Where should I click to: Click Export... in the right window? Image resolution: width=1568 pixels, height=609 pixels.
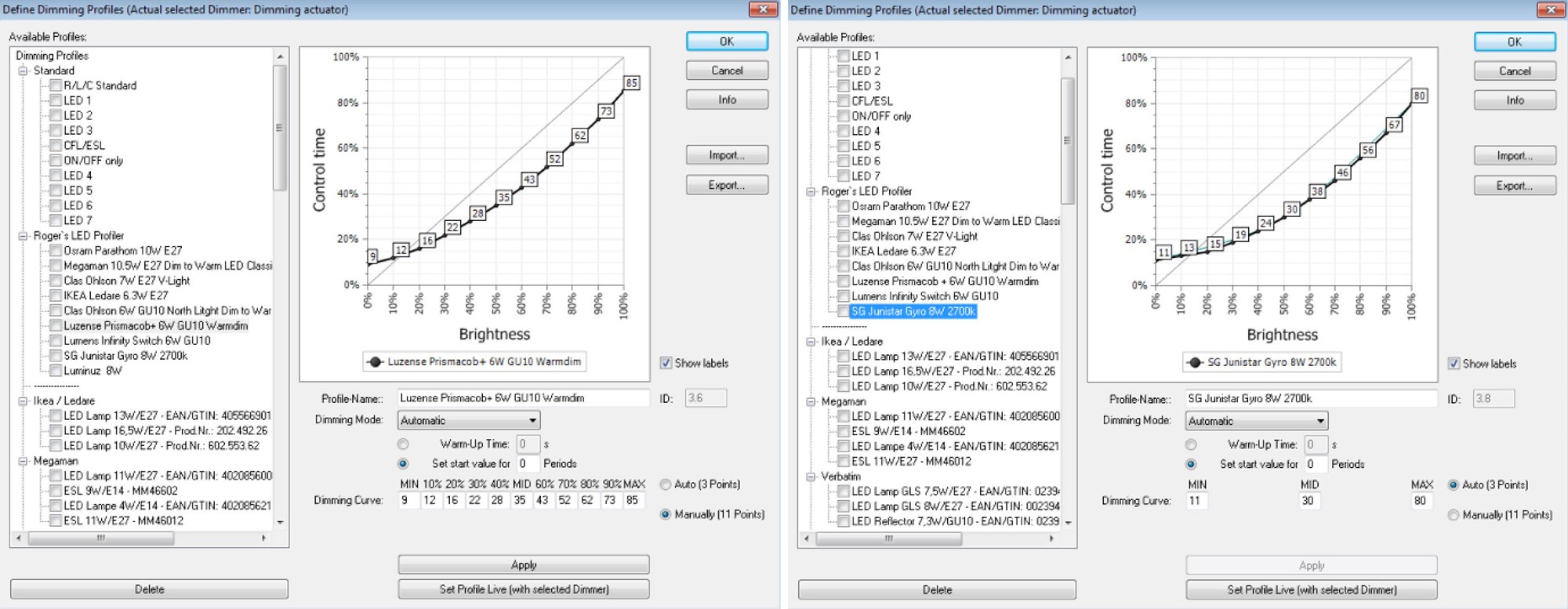(x=1515, y=186)
